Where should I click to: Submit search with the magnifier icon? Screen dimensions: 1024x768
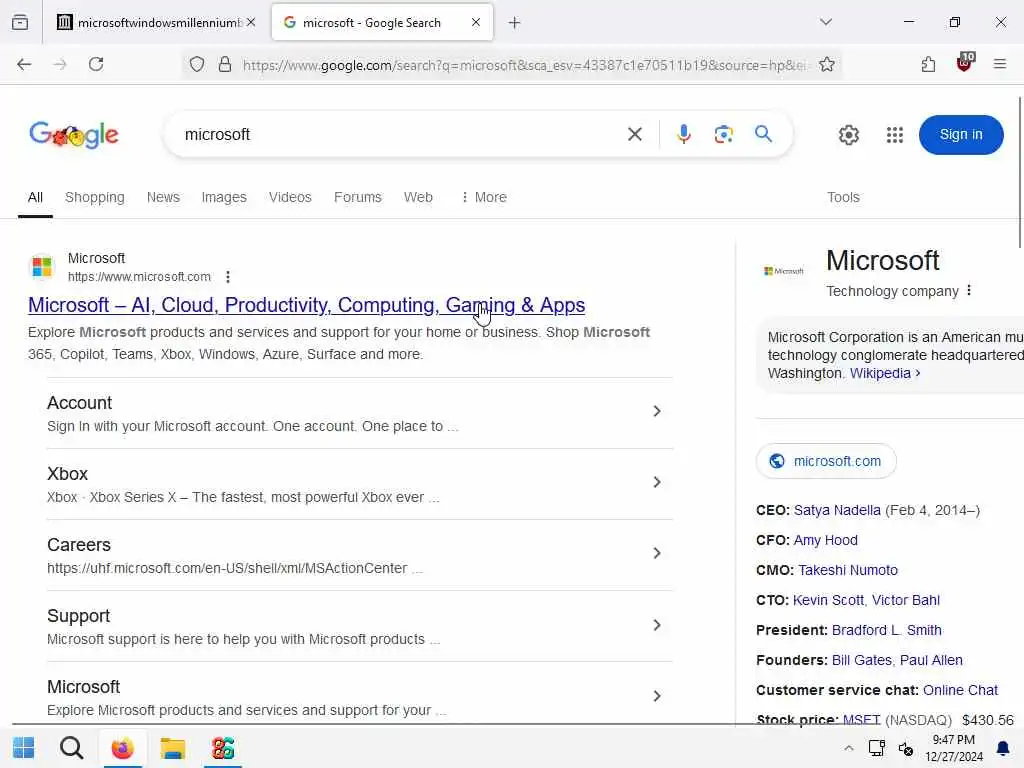coord(763,134)
